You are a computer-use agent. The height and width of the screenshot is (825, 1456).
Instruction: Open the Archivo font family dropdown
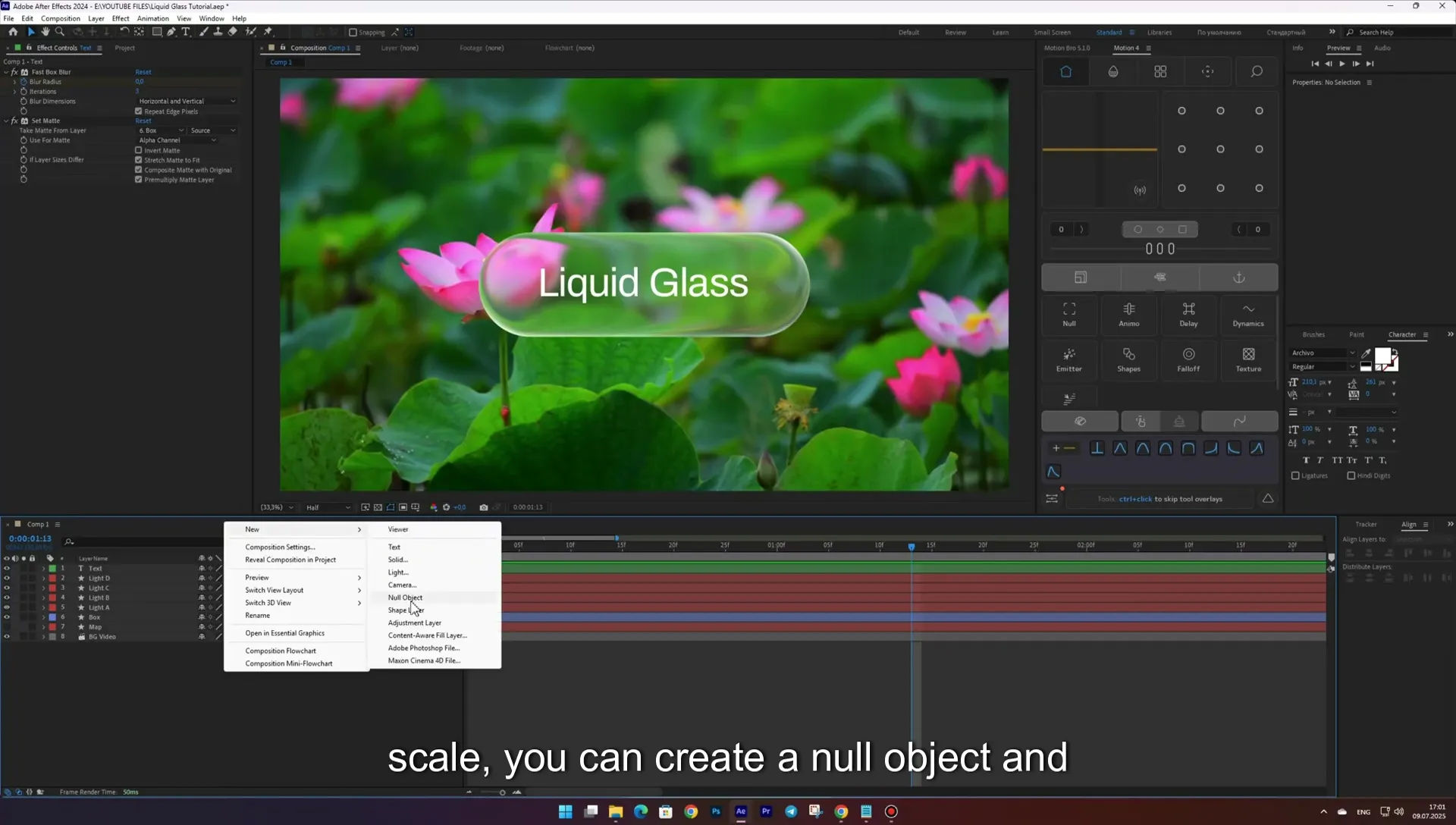click(x=1323, y=353)
